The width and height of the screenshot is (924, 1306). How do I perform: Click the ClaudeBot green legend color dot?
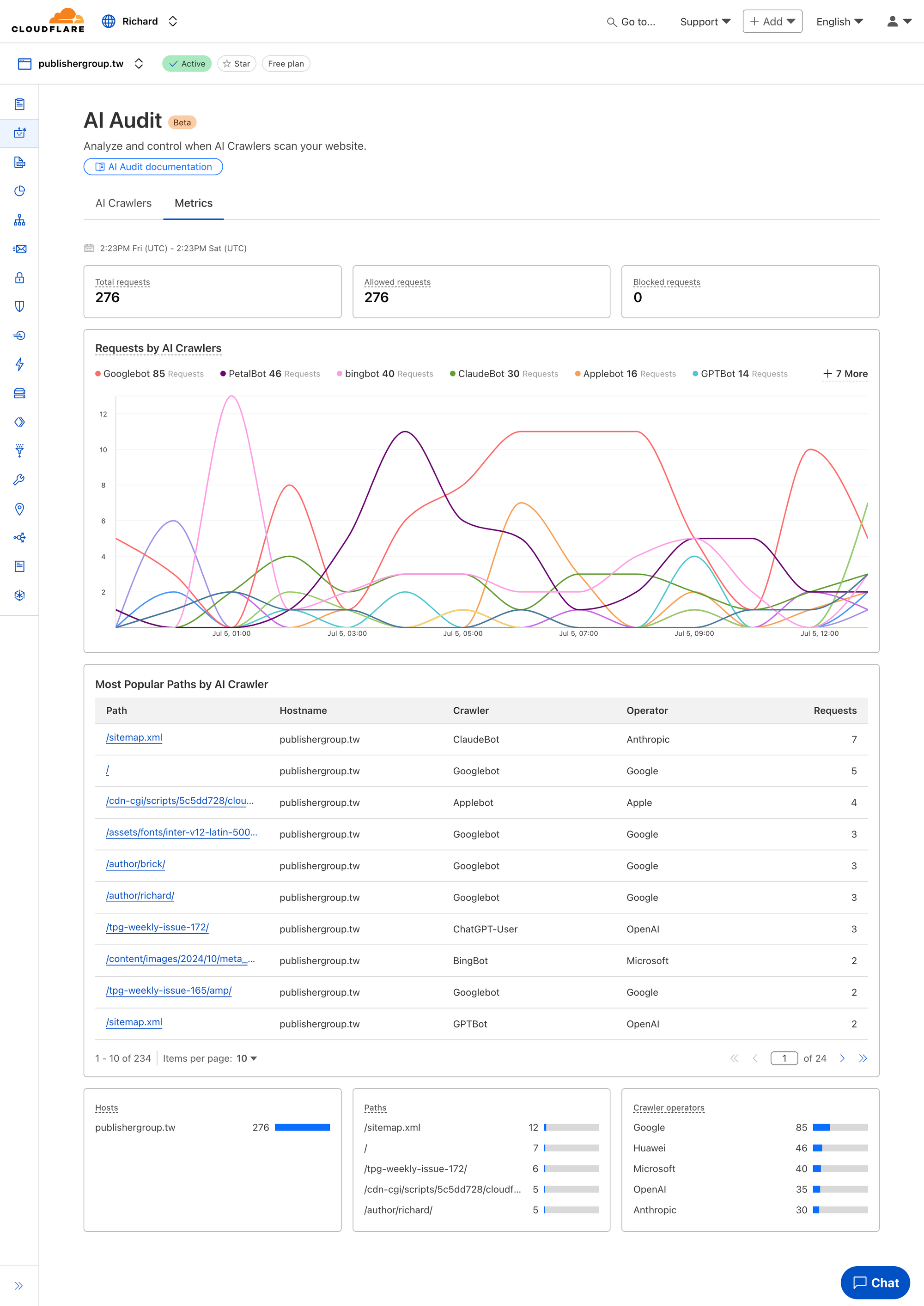(x=452, y=374)
